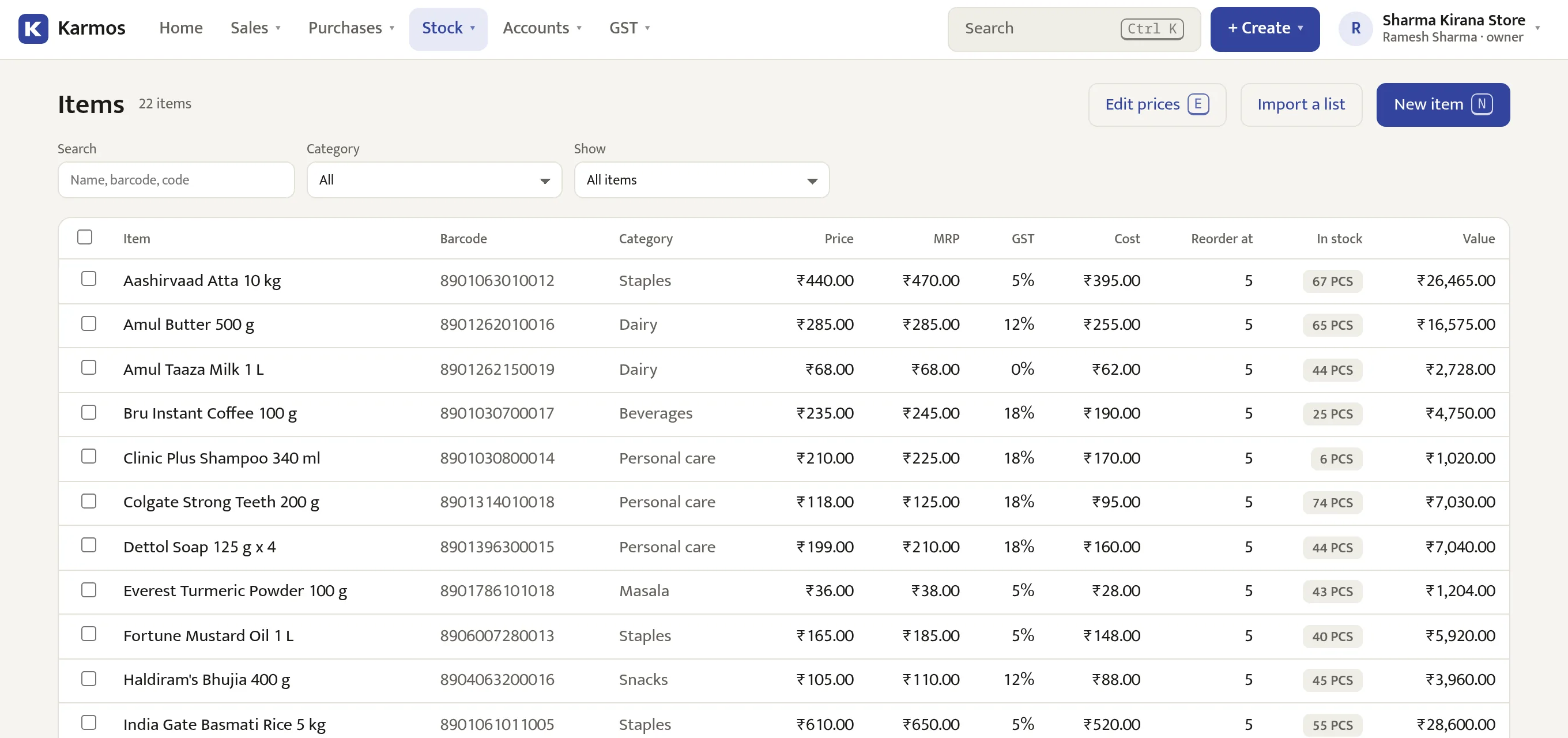Click Import a list button
The image size is (1568, 738).
pos(1301,104)
